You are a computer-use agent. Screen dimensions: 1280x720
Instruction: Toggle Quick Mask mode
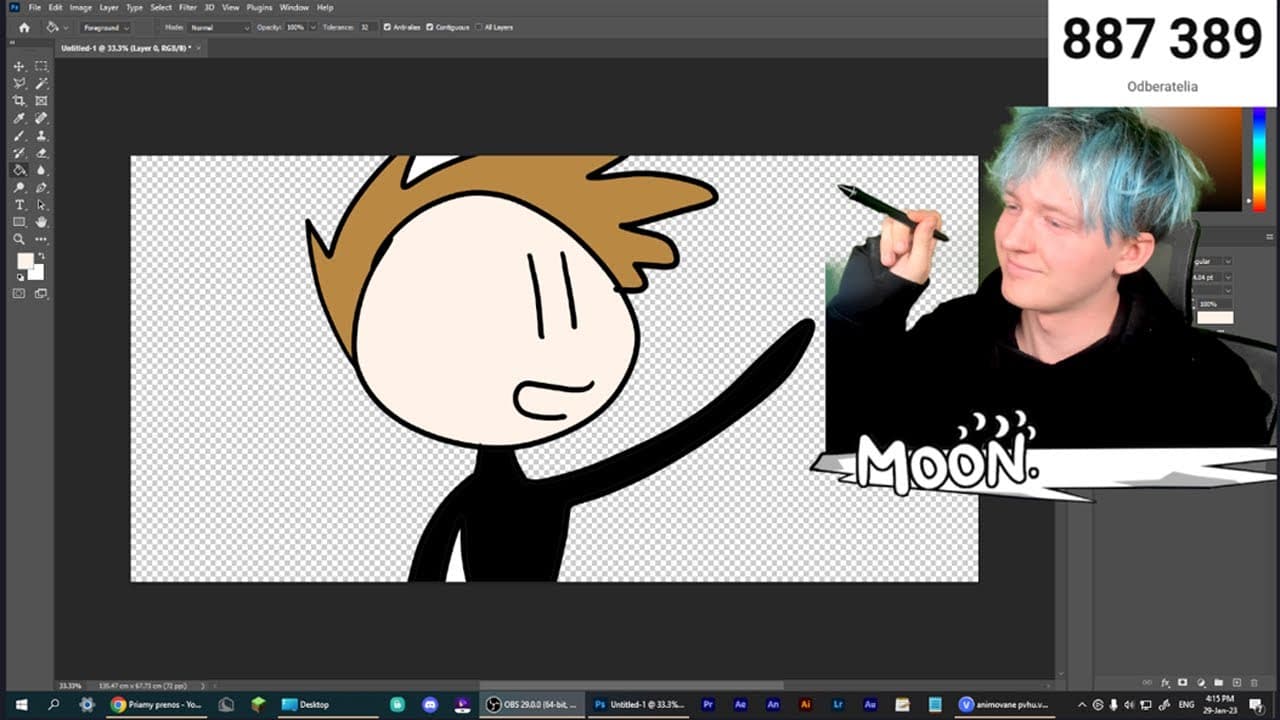point(19,293)
